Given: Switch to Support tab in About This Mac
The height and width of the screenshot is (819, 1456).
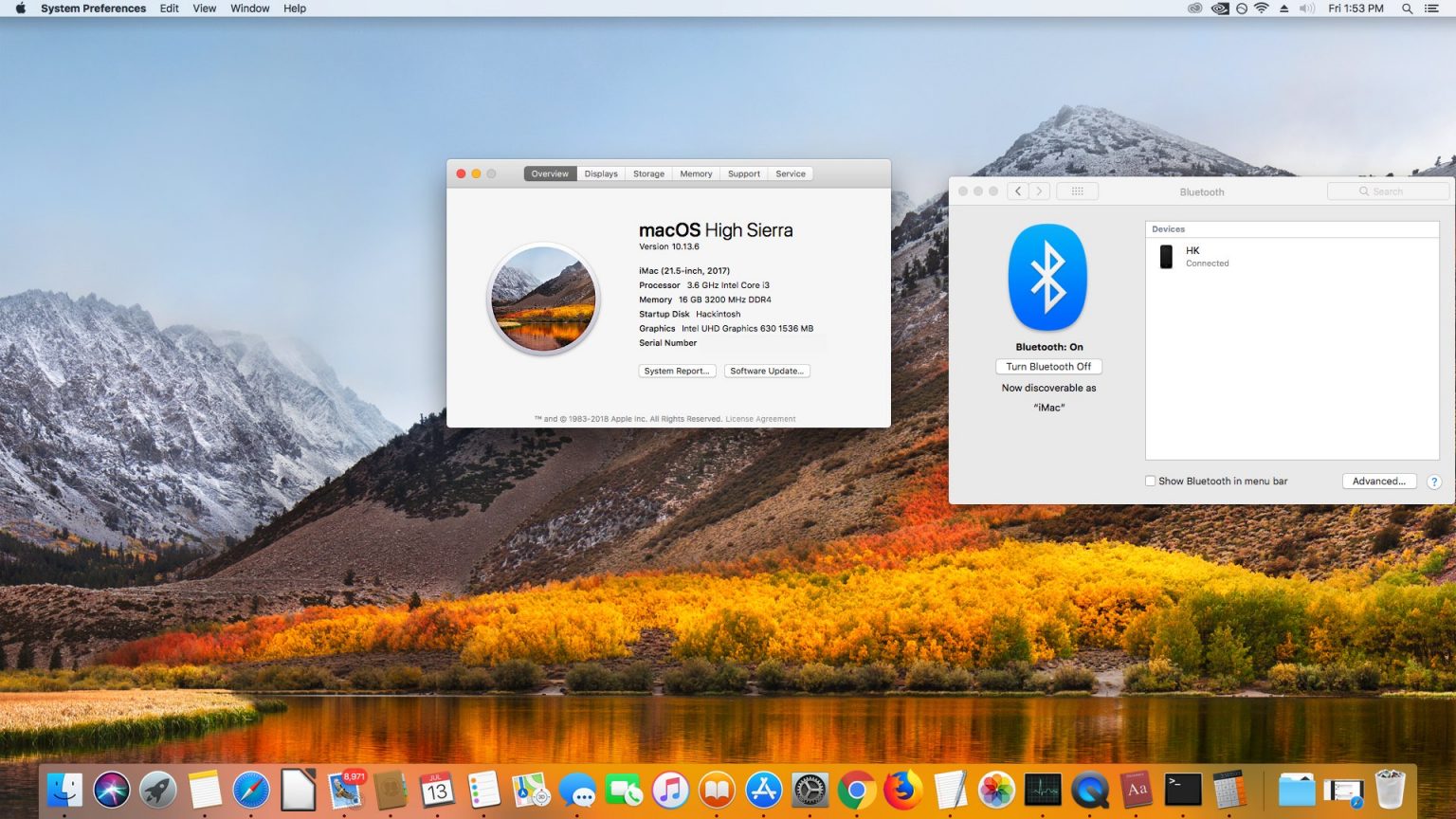Looking at the screenshot, I should 744,174.
